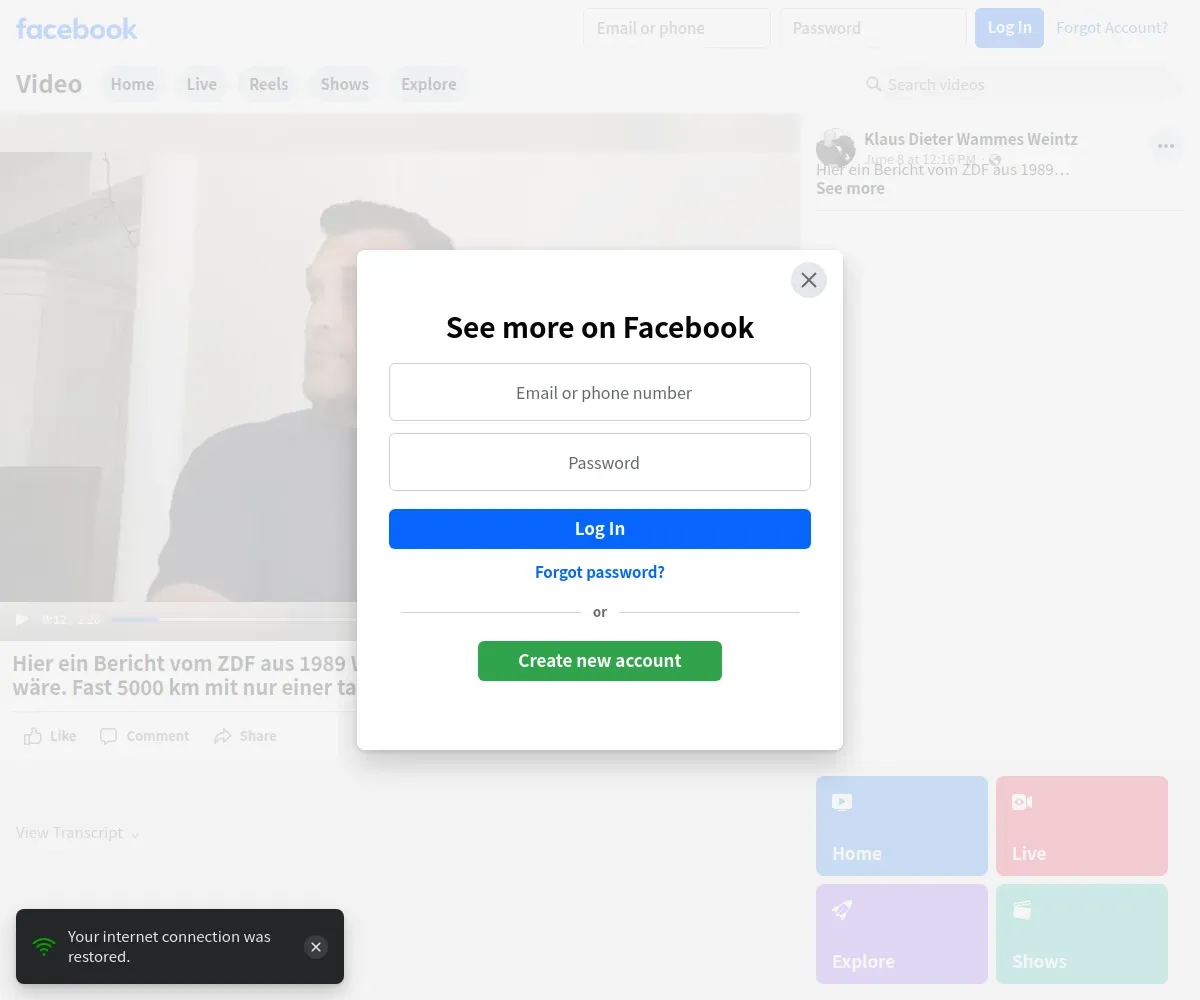Expand the View Transcript dropdown
The width and height of the screenshot is (1200, 1000).
point(78,833)
